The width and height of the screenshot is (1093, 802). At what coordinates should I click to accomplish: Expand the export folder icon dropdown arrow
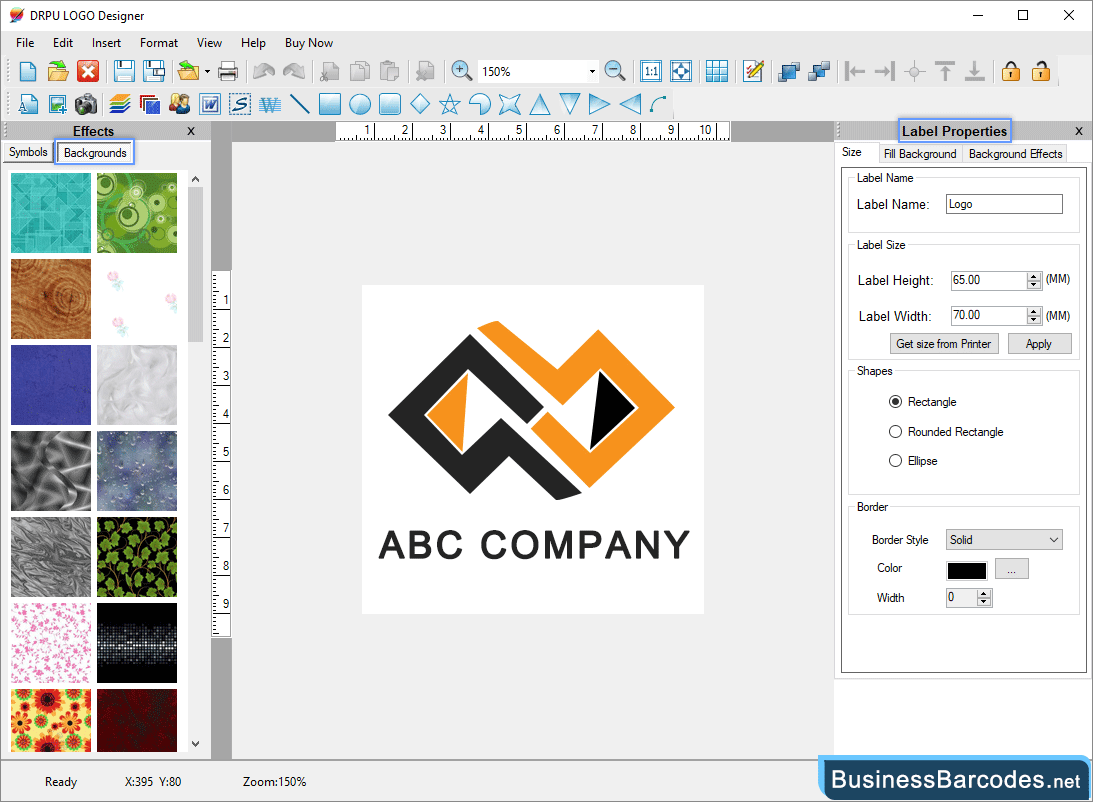click(207, 71)
